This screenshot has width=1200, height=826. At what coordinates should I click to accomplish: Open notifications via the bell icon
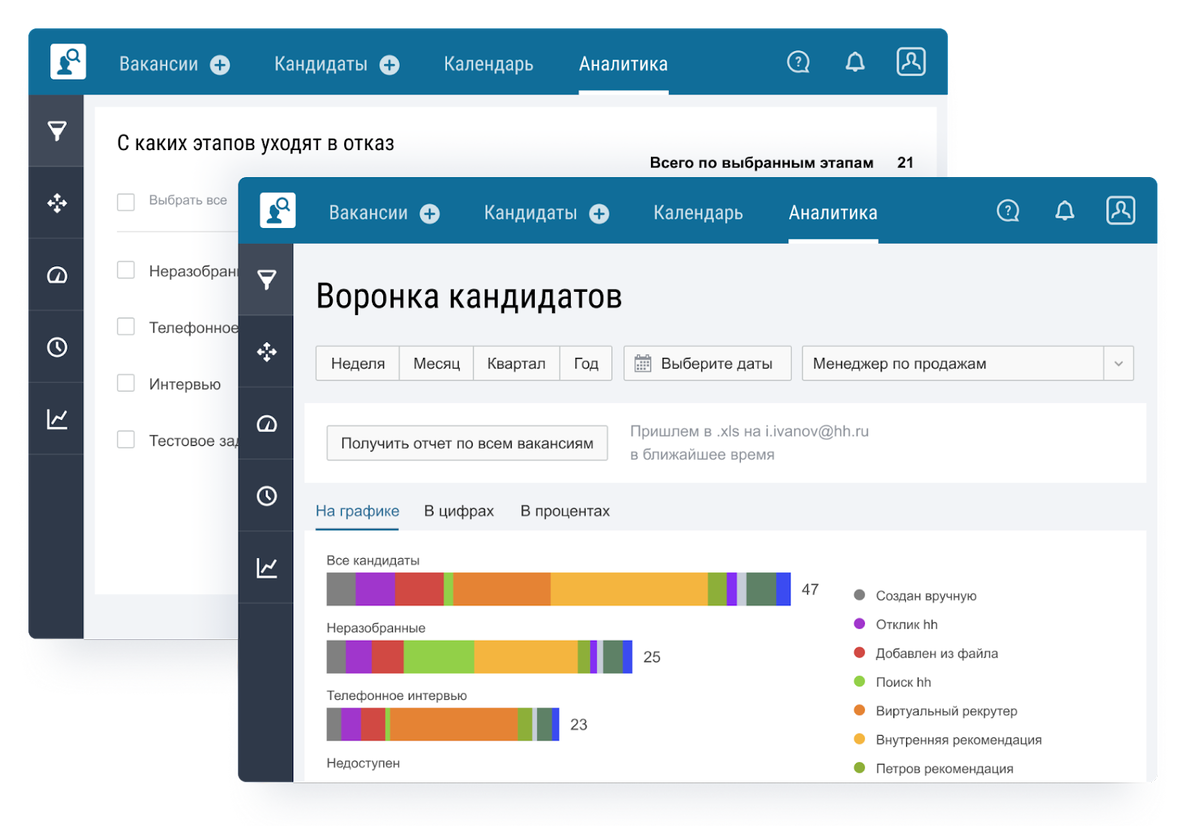(x=1064, y=210)
